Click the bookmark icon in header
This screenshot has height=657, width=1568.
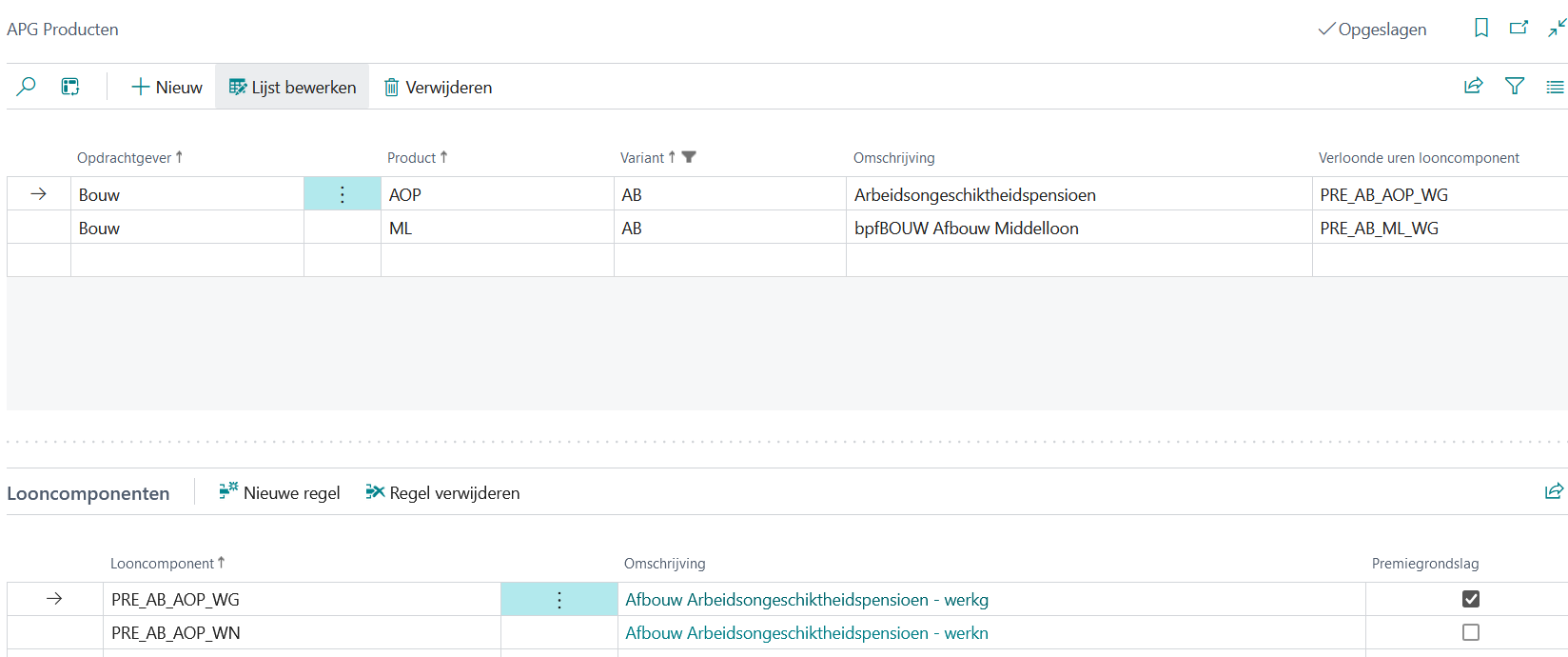1480,29
